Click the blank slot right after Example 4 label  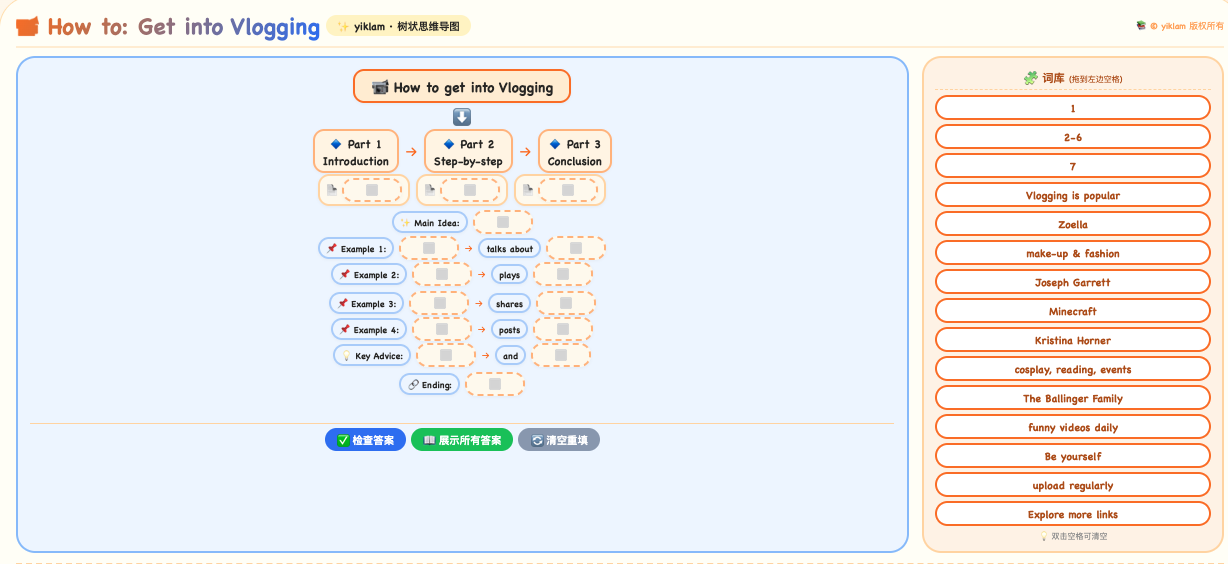441,329
